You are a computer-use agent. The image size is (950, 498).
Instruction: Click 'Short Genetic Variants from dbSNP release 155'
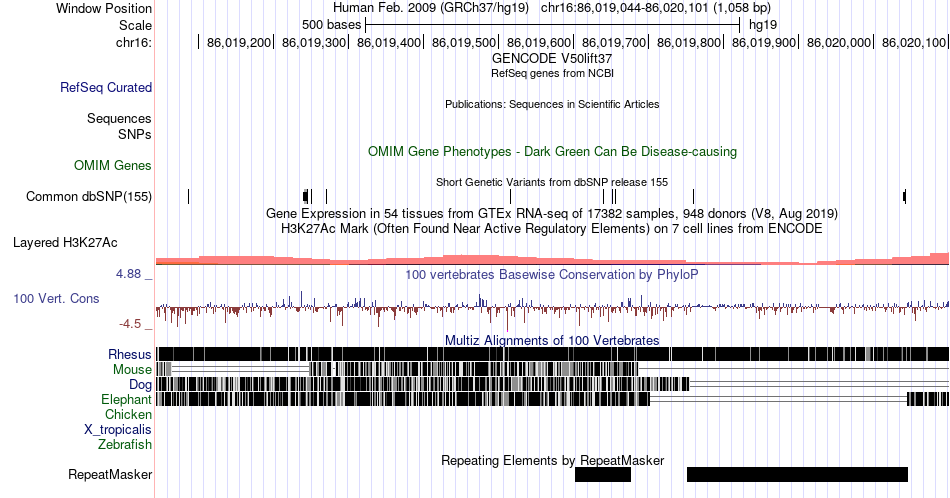(552, 182)
